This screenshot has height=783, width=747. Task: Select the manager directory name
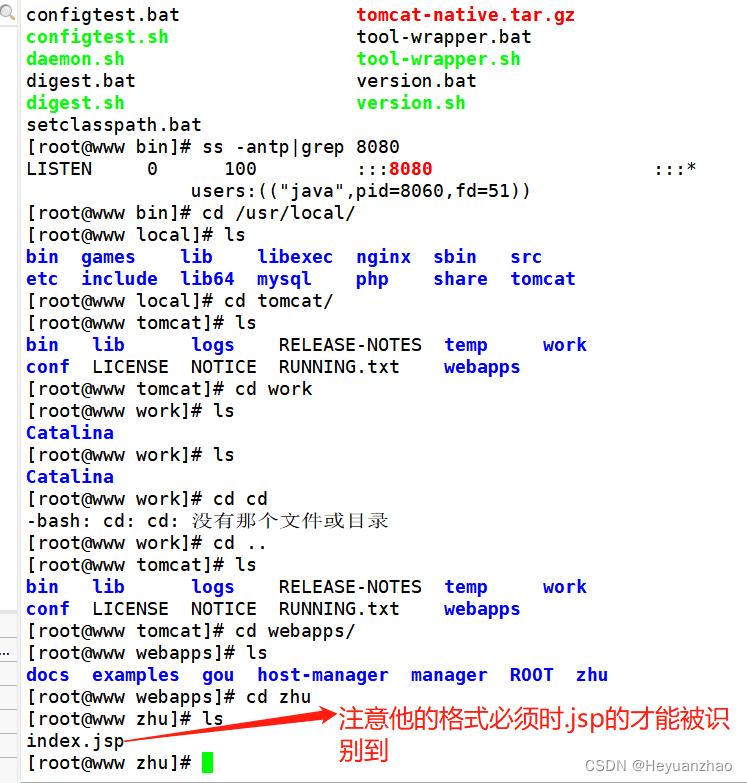[449, 675]
